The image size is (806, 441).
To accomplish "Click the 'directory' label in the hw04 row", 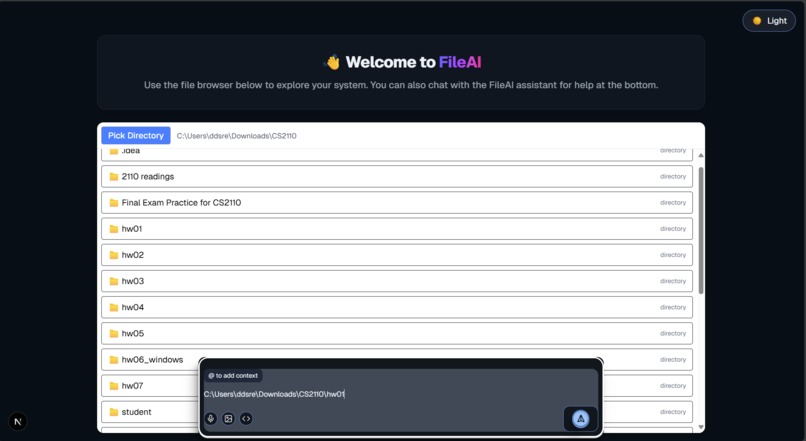I will (673, 307).
